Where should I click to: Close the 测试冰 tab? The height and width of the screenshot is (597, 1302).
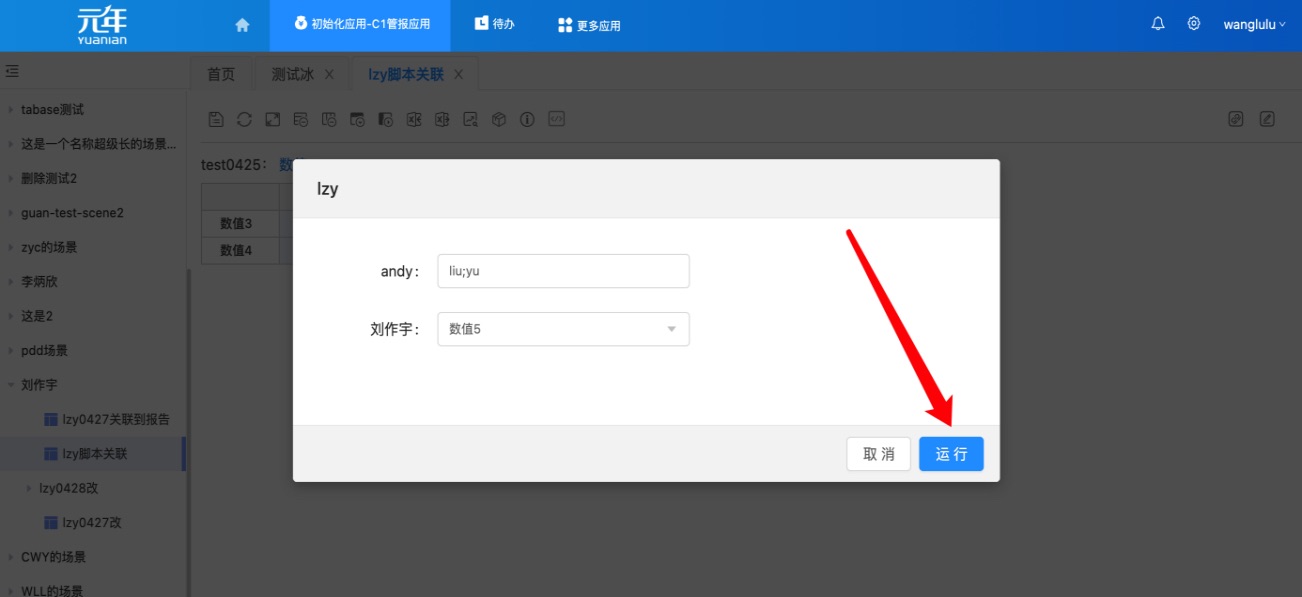click(x=329, y=75)
